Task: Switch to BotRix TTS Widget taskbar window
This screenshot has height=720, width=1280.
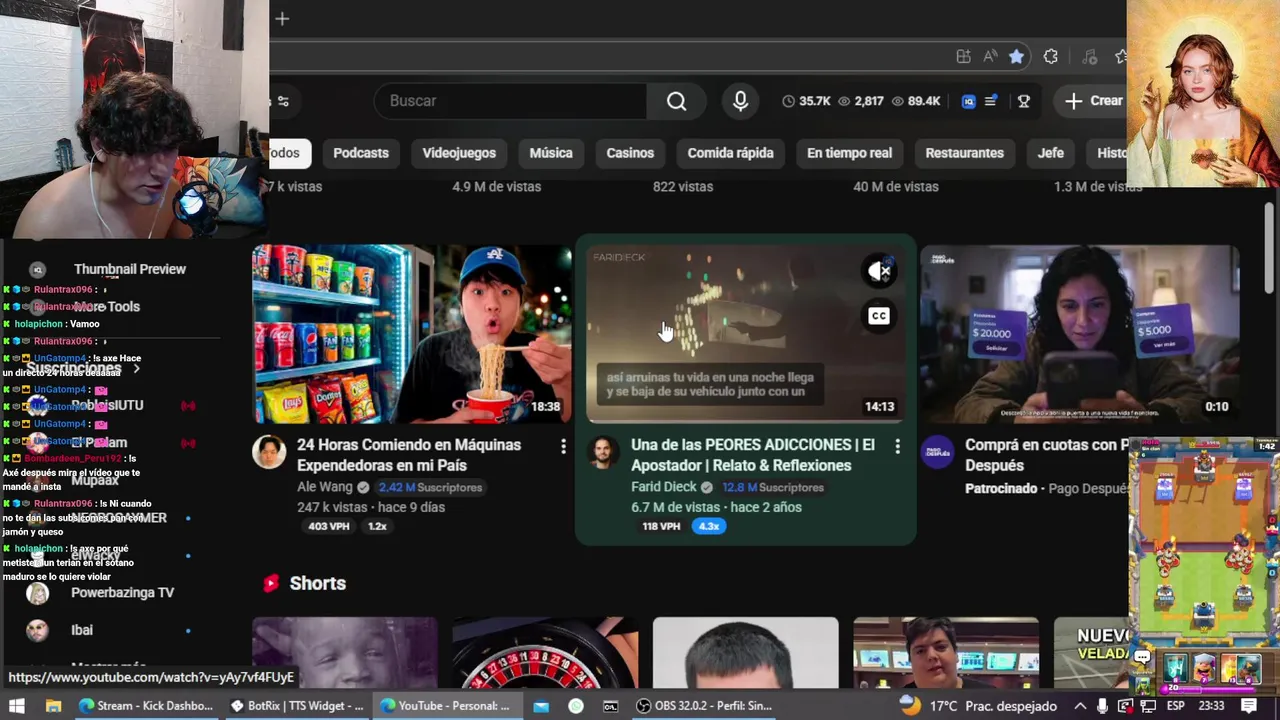Action: click(297, 705)
